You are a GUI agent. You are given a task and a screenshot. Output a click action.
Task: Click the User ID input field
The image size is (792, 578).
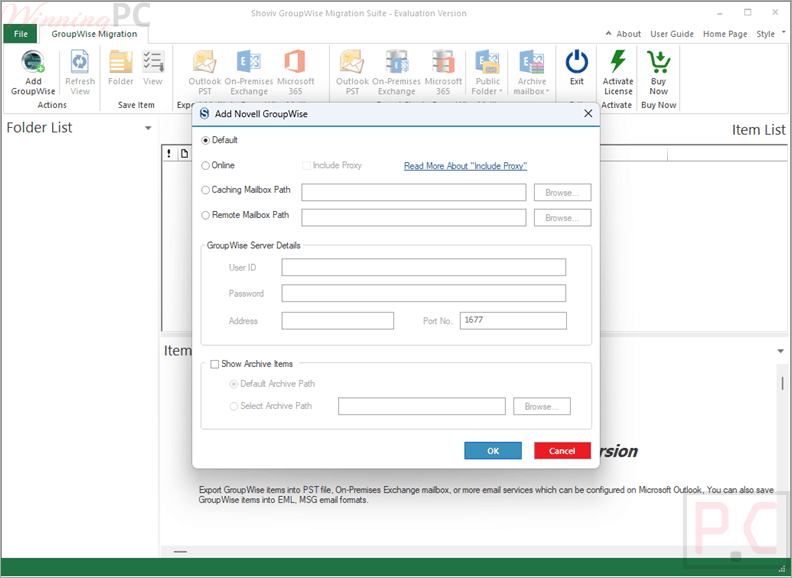coord(423,267)
